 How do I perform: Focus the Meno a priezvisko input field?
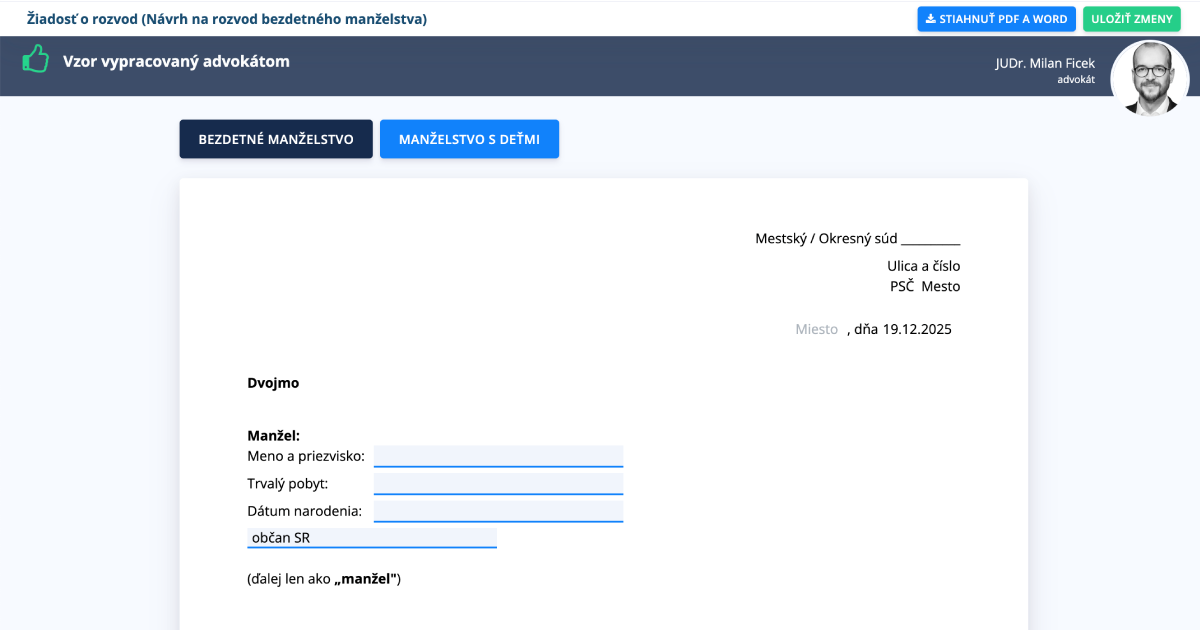pyautogui.click(x=498, y=456)
